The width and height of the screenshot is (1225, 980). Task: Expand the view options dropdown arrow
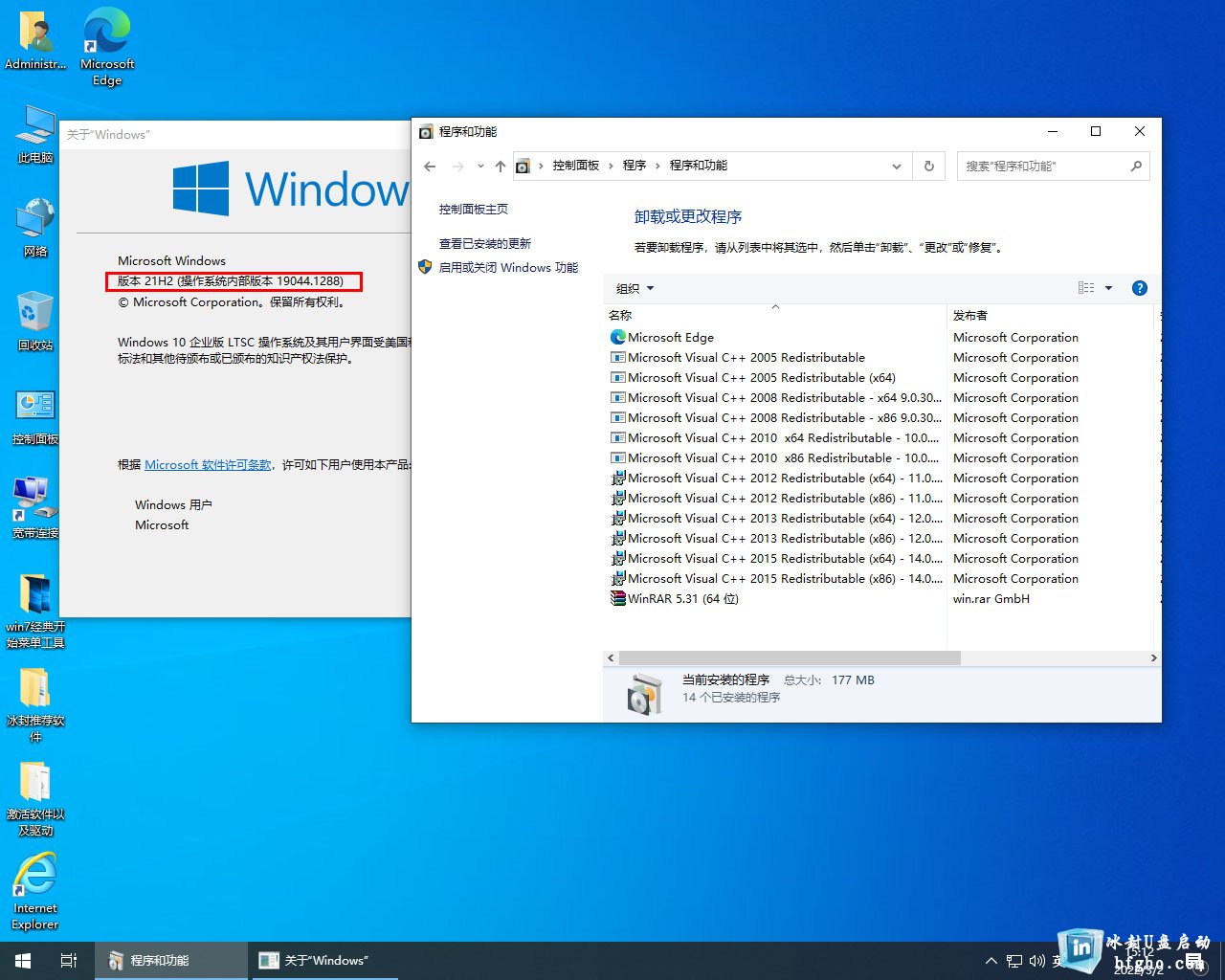pos(1109,288)
